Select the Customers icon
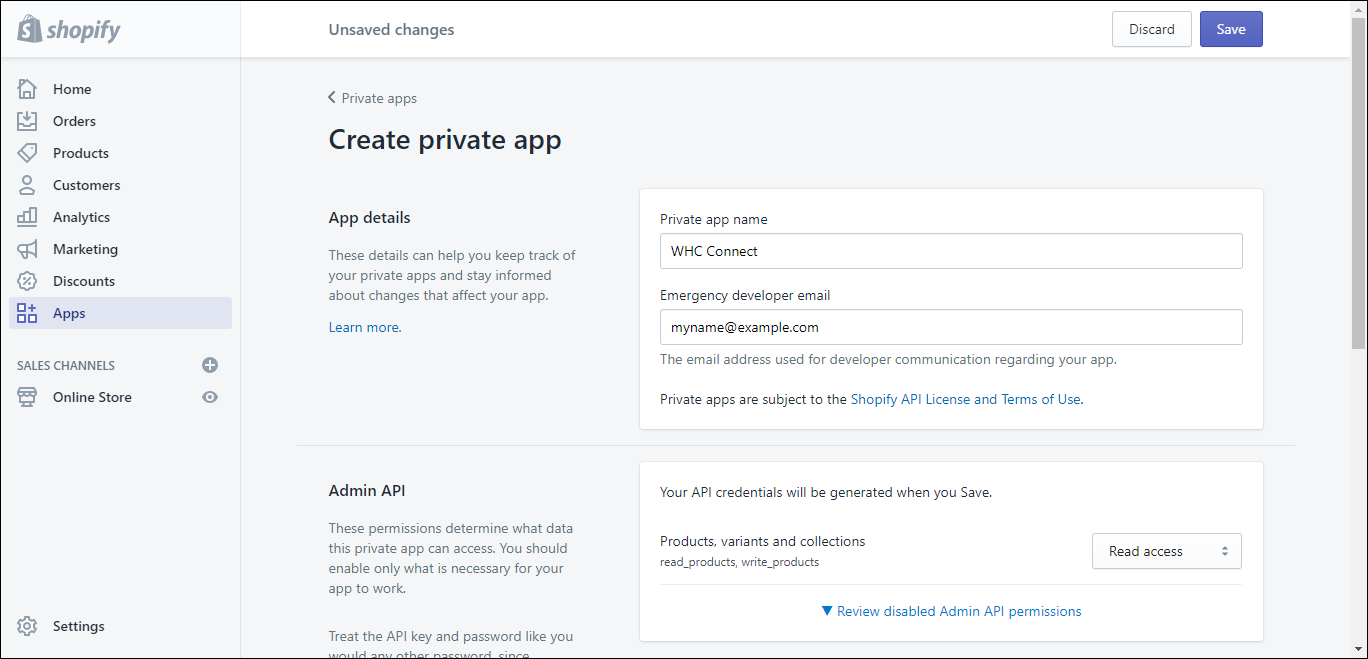1368x659 pixels. (x=27, y=184)
